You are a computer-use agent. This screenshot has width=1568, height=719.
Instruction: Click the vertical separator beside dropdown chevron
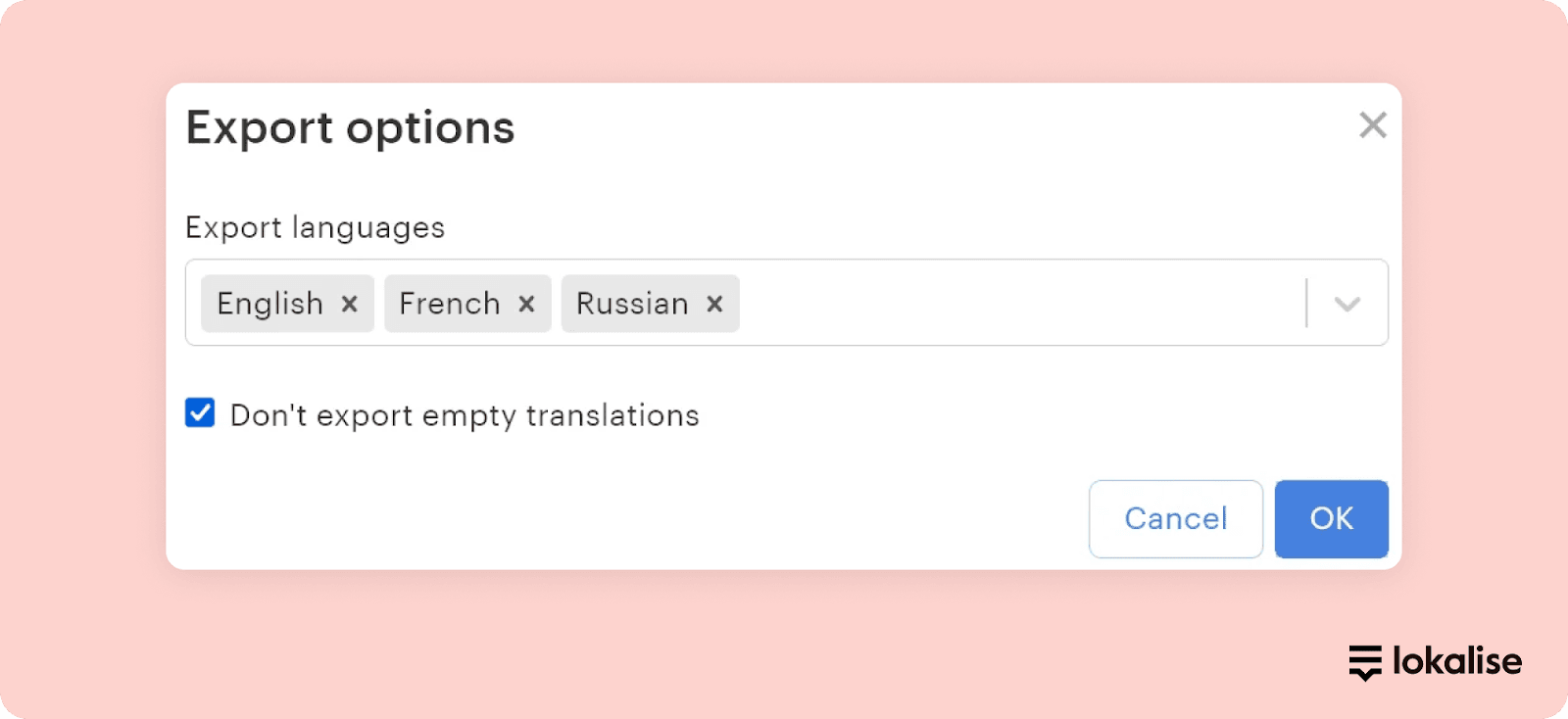pyautogui.click(x=1306, y=304)
